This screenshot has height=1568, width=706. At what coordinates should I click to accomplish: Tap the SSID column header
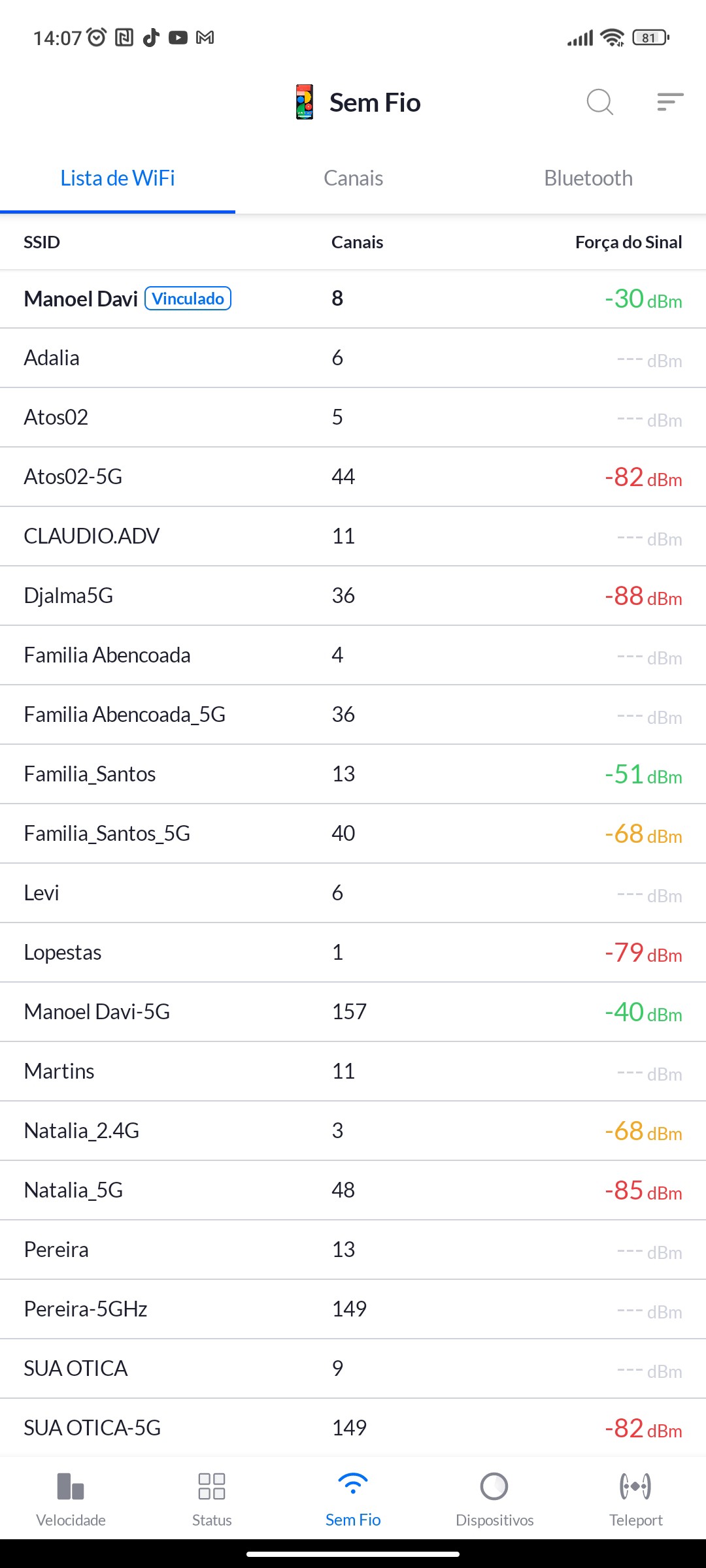(42, 242)
